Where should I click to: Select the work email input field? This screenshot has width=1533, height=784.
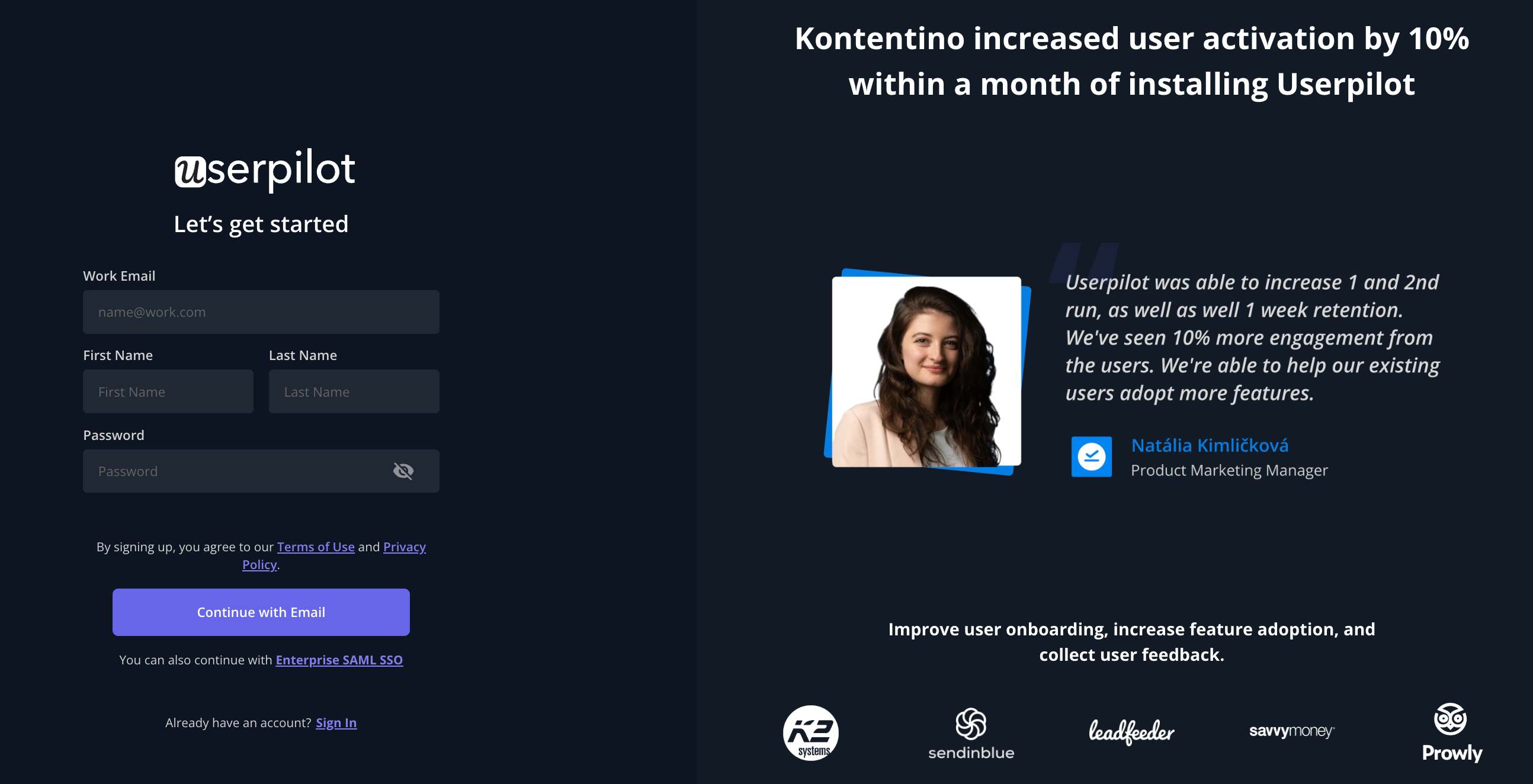(x=261, y=311)
